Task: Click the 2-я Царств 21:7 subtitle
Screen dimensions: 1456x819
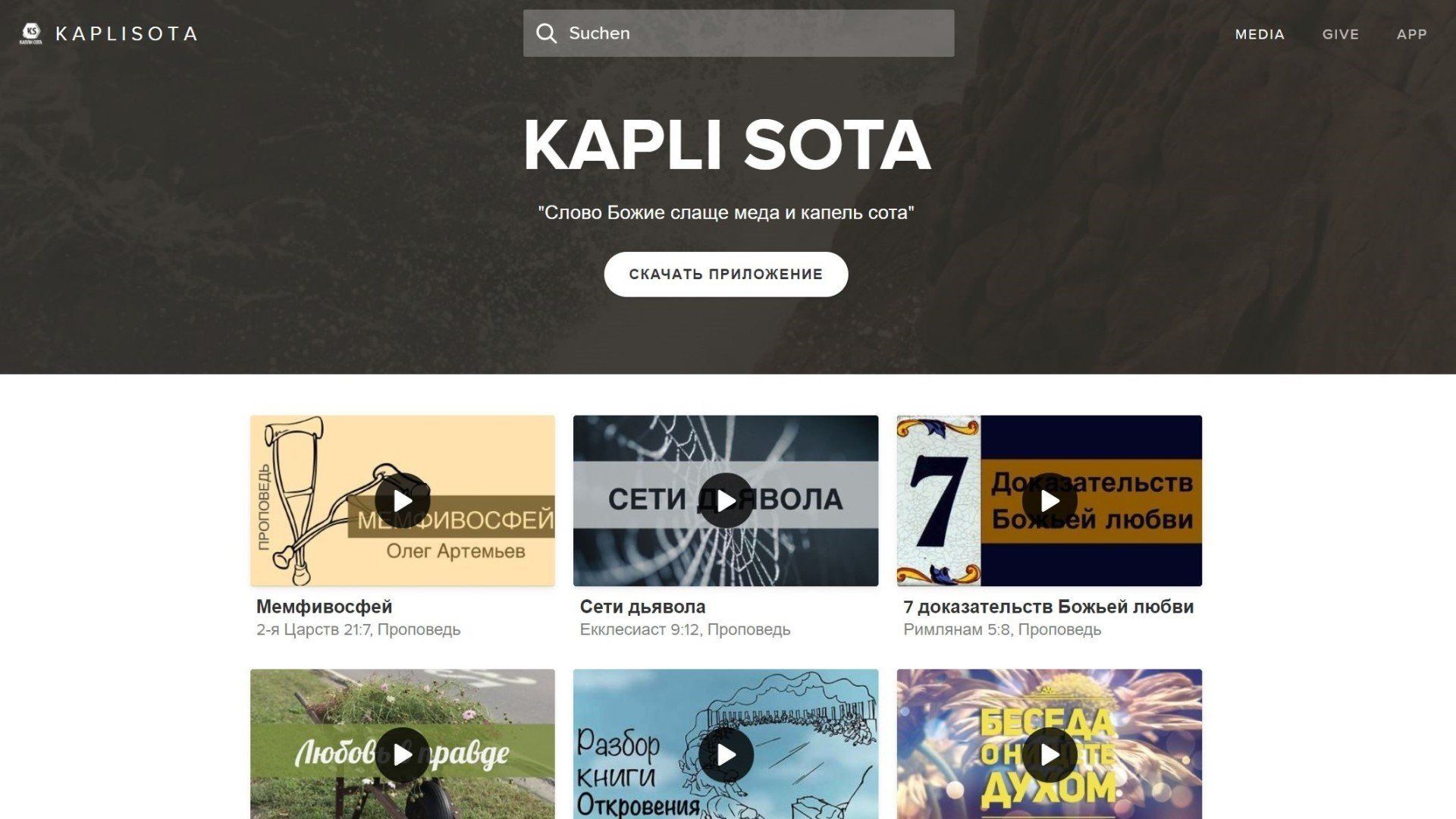Action: 313,629
